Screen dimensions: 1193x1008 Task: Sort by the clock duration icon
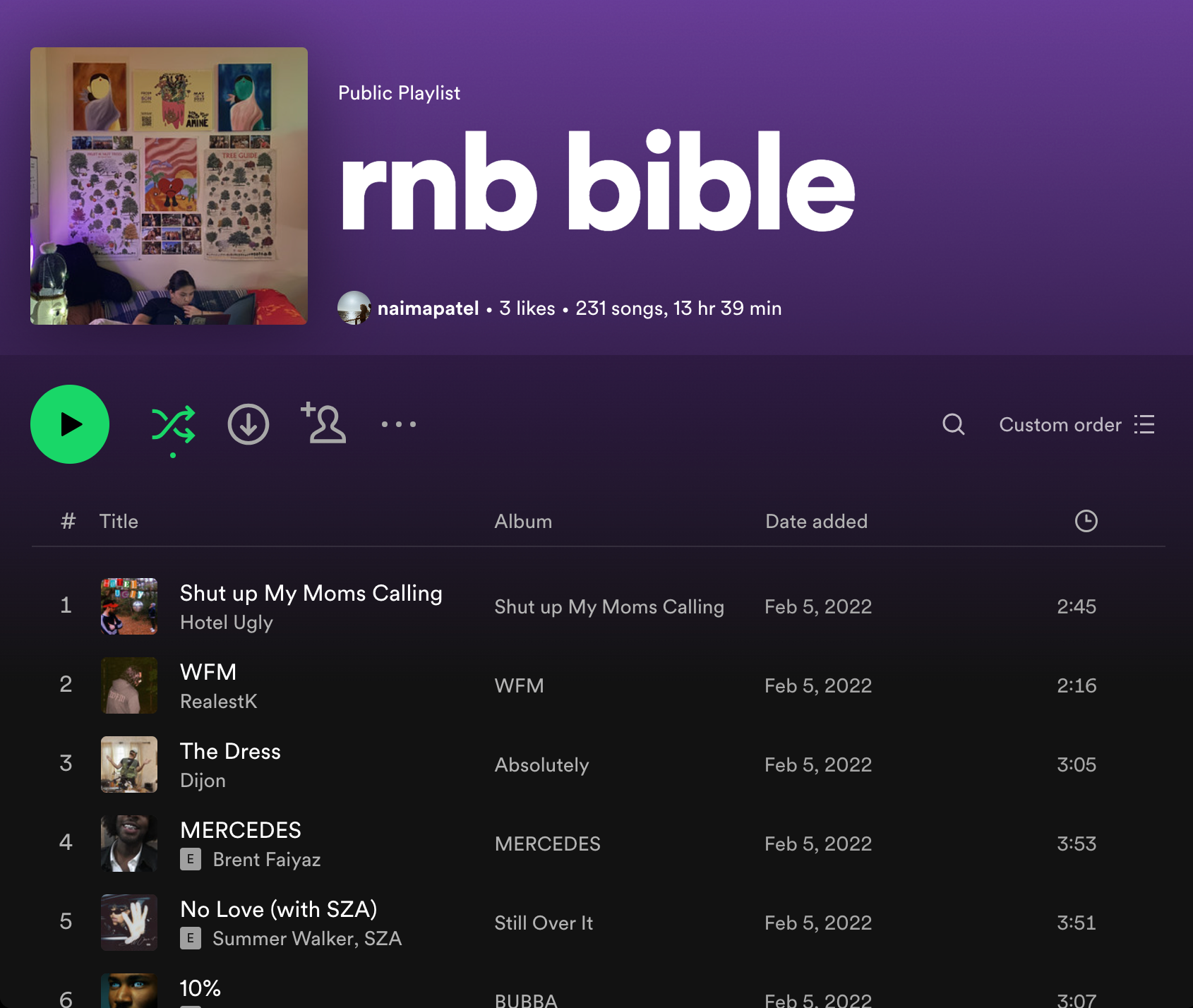click(x=1086, y=521)
